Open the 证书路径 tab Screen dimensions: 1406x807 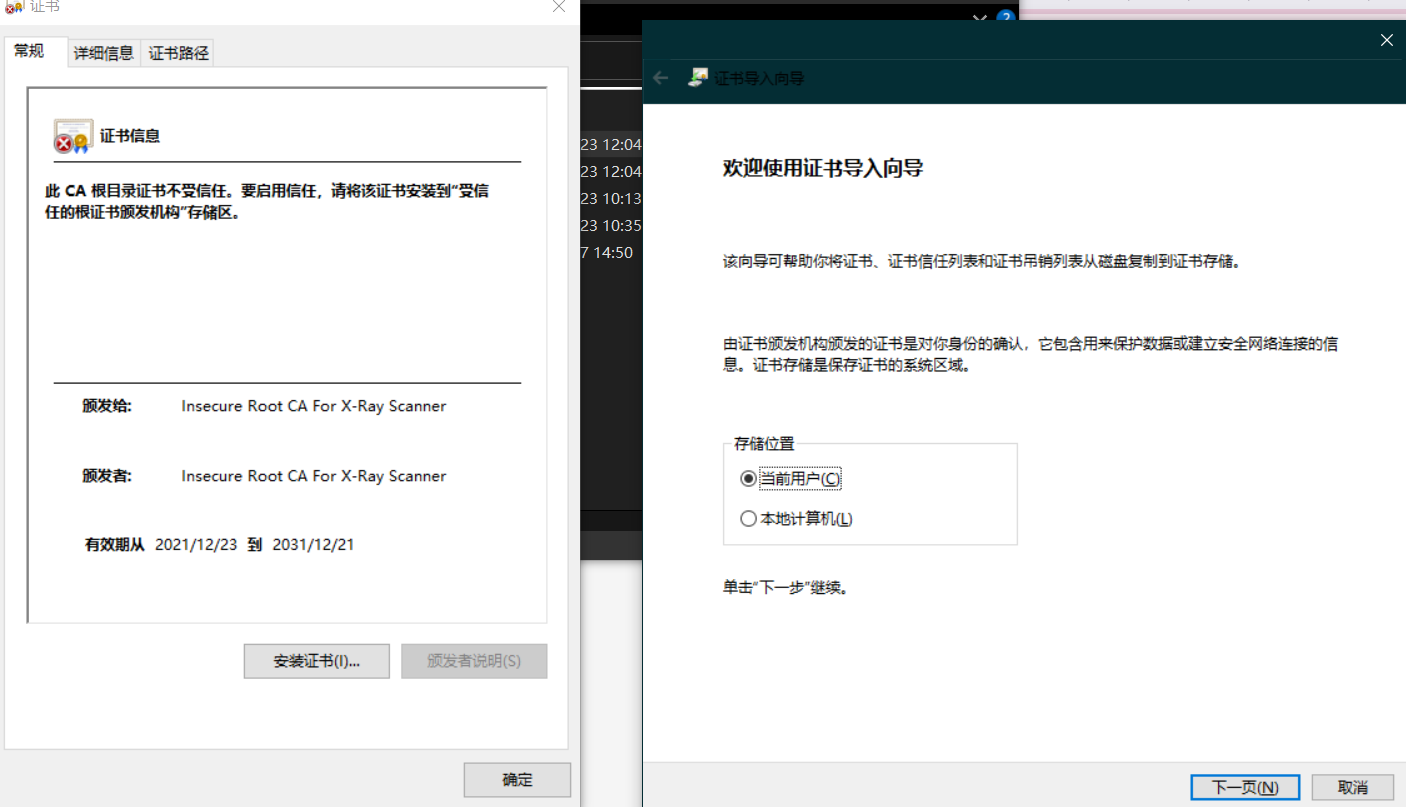point(179,54)
